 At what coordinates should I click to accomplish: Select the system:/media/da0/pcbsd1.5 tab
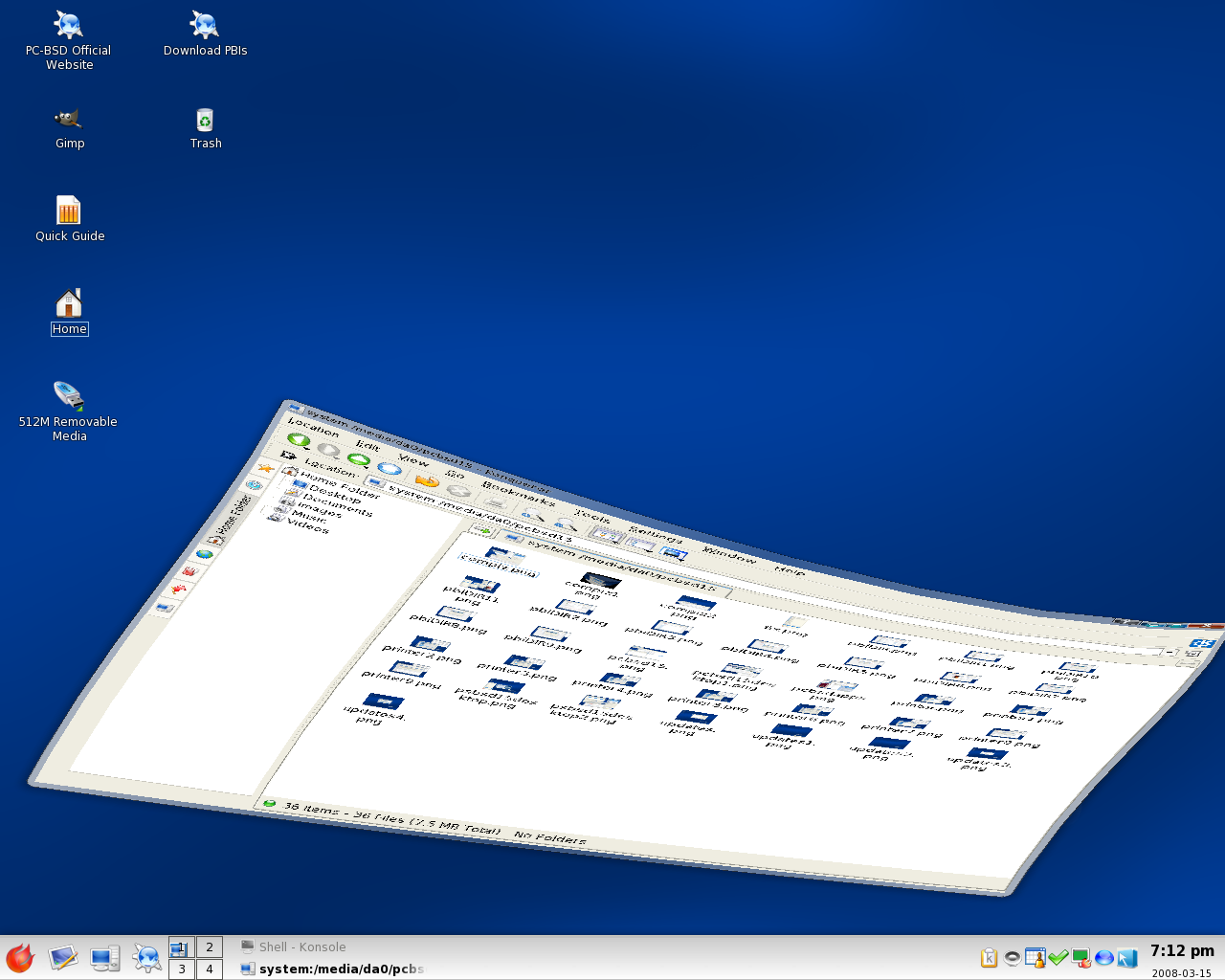point(612,566)
